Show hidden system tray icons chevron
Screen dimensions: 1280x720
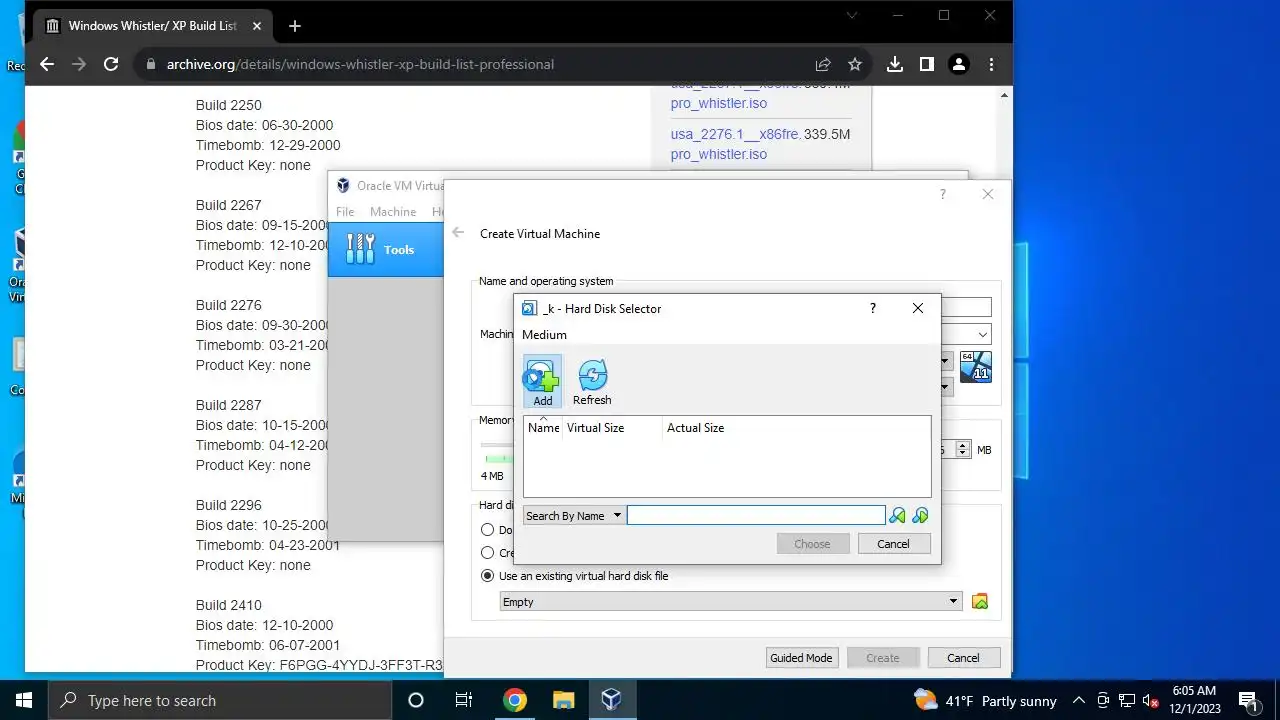tap(1079, 700)
